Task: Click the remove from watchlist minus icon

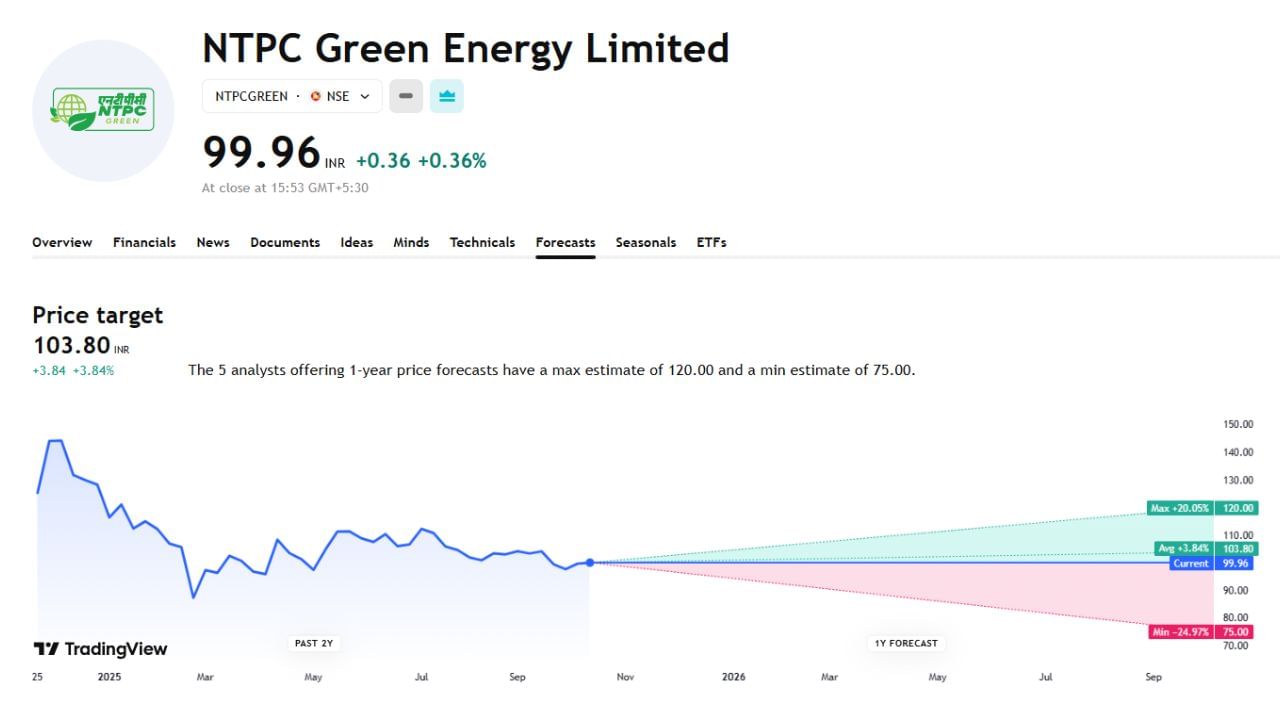Action: point(405,96)
